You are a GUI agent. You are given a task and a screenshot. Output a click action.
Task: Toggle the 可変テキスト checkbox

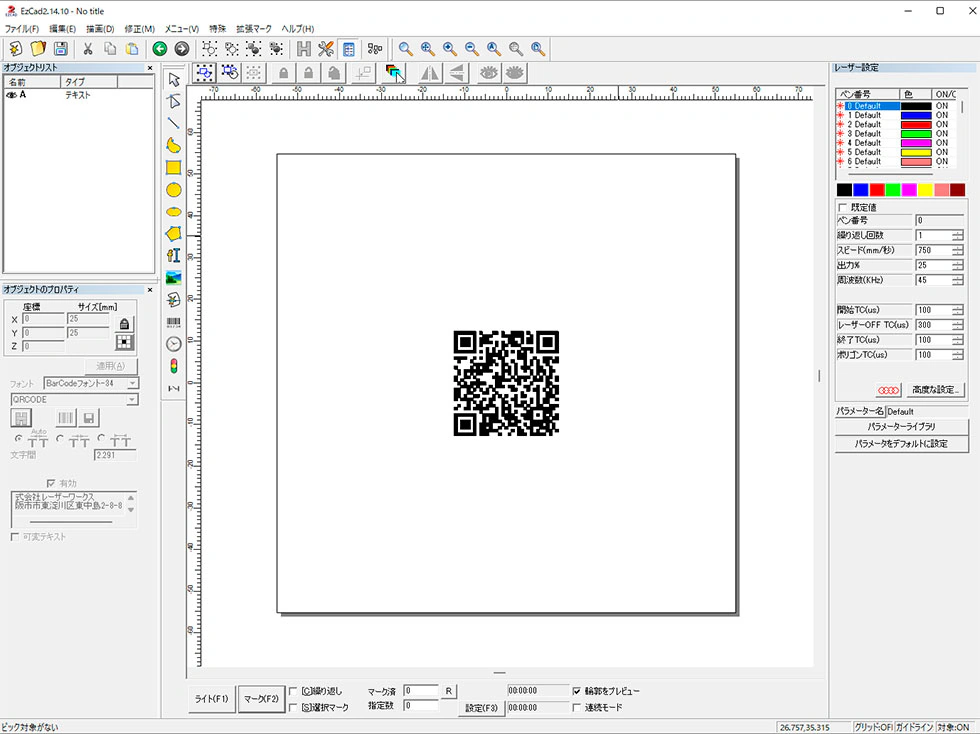[x=15, y=536]
